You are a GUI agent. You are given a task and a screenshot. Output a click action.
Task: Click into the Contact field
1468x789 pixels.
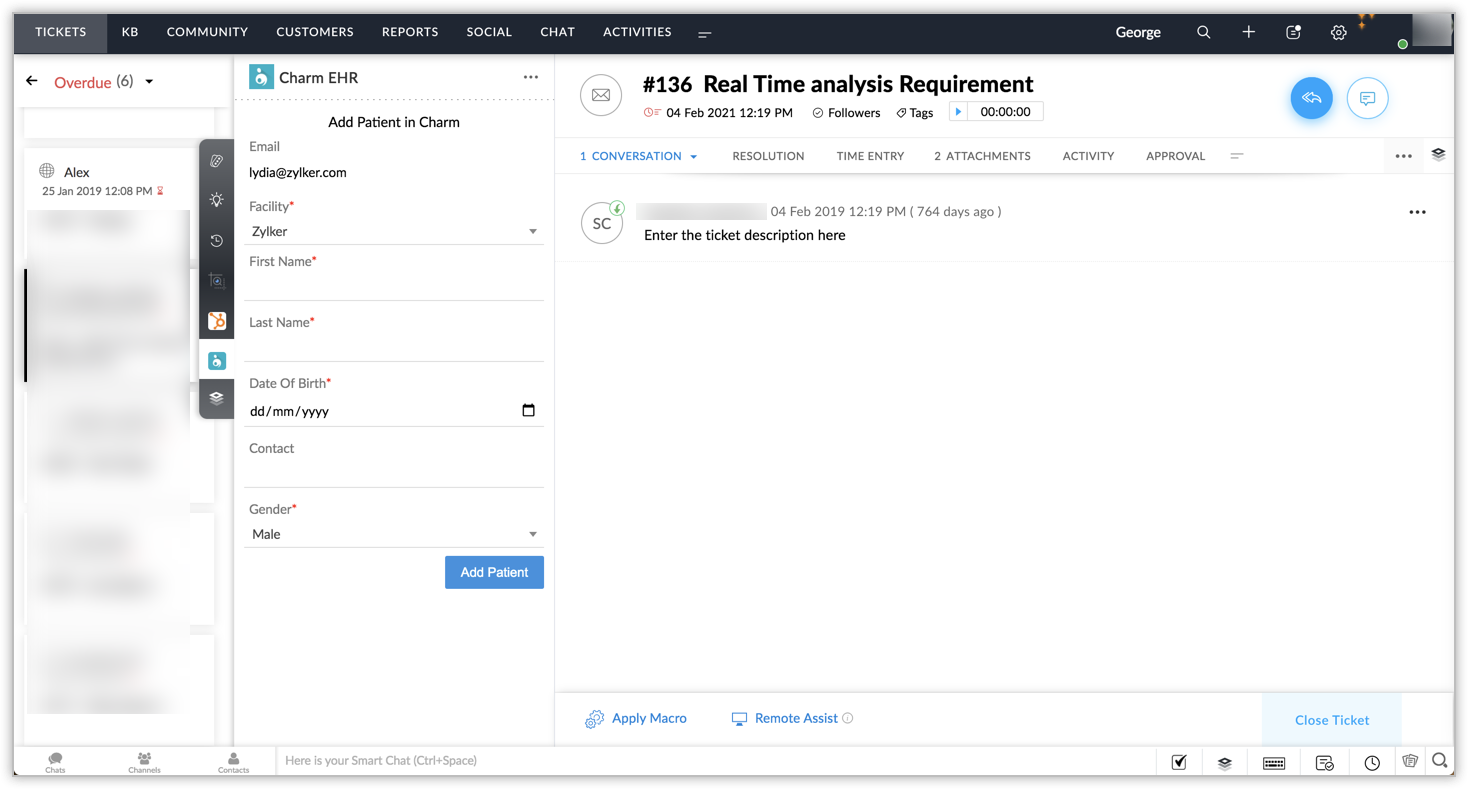[x=394, y=474]
